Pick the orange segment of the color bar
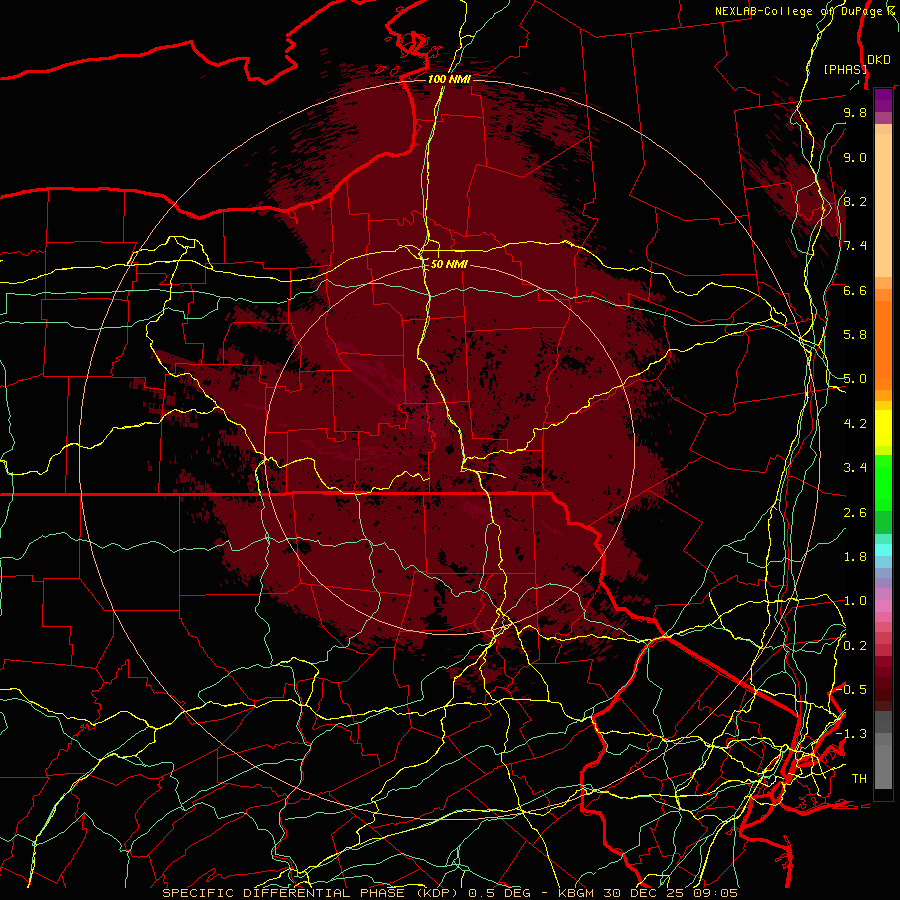The height and width of the screenshot is (900, 900). point(883,346)
